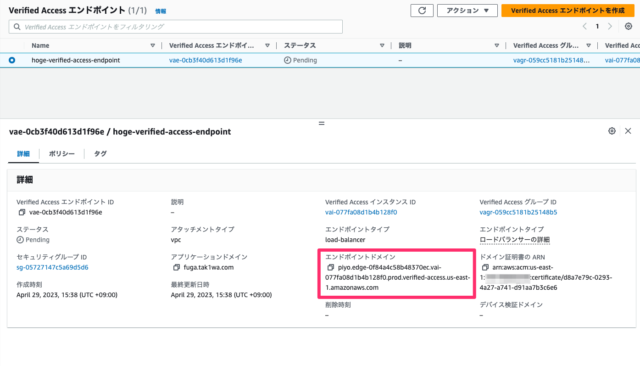Click Verified Access エンドポイントを作成 button
Image resolution: width=640 pixels, height=366 pixels.
568,11
